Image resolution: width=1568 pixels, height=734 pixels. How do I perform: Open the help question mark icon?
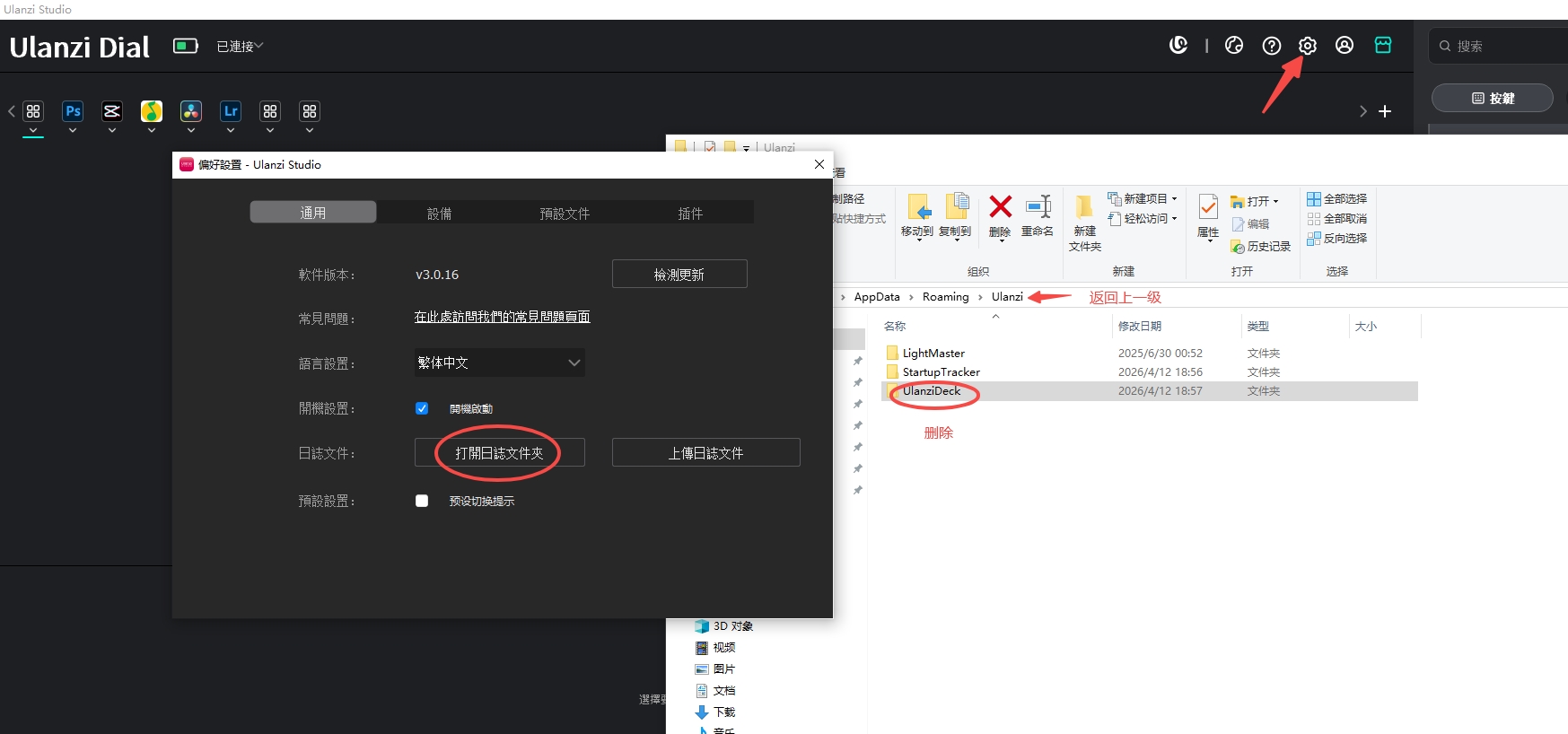coord(1272,45)
